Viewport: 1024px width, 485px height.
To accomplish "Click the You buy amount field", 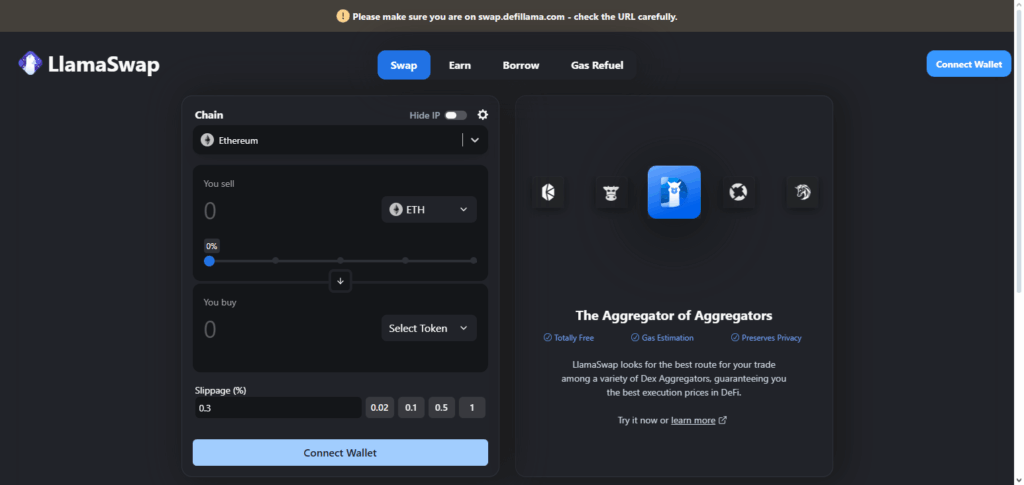I will pyautogui.click(x=289, y=329).
